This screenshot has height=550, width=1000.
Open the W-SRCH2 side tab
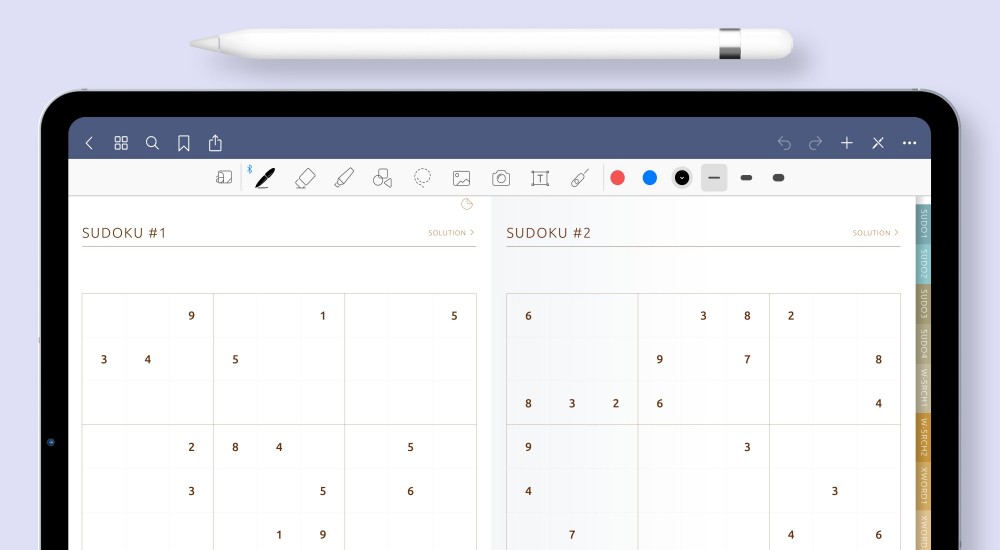(923, 437)
